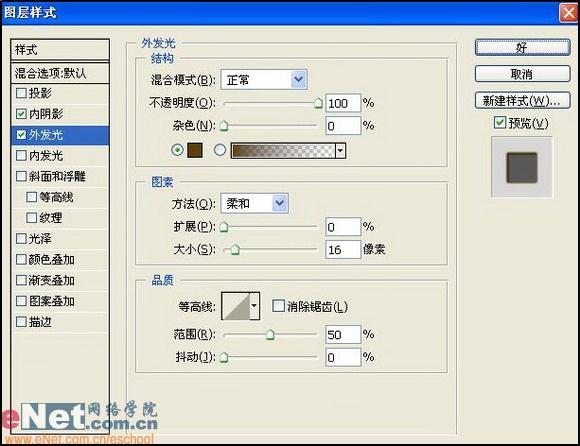Click the 范围 range field showing 50
This screenshot has height=446, width=580.
point(343,335)
